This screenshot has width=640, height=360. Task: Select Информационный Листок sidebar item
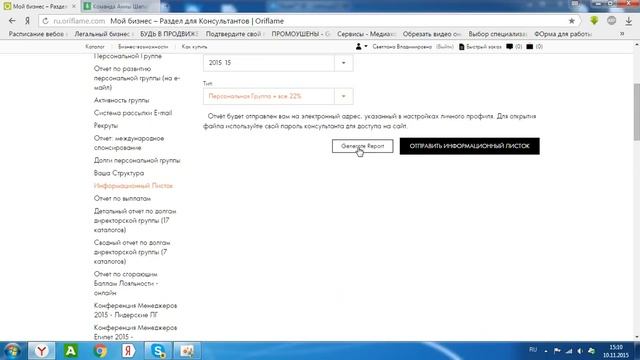133,186
